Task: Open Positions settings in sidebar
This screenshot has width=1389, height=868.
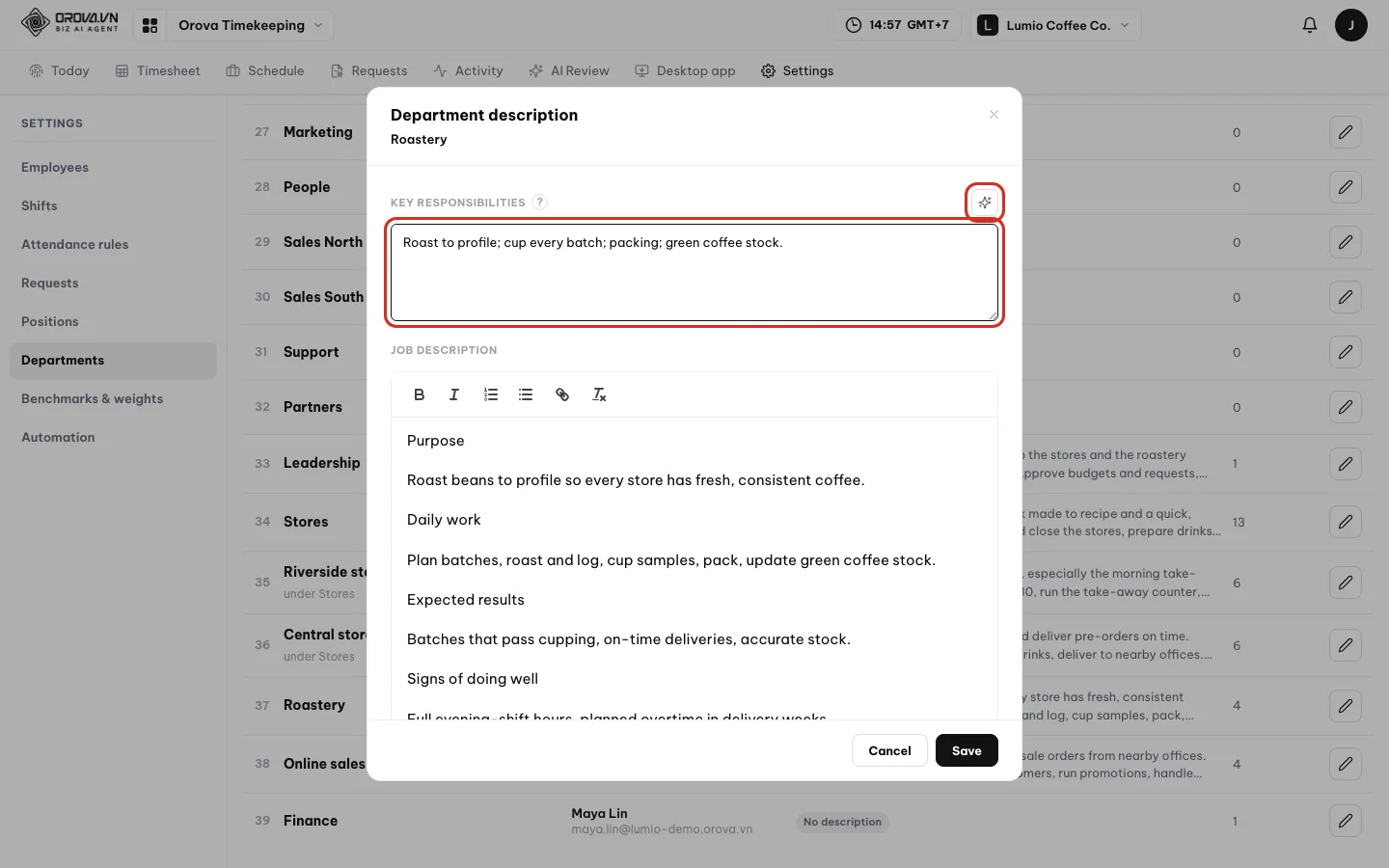Action: pyautogui.click(x=113, y=321)
